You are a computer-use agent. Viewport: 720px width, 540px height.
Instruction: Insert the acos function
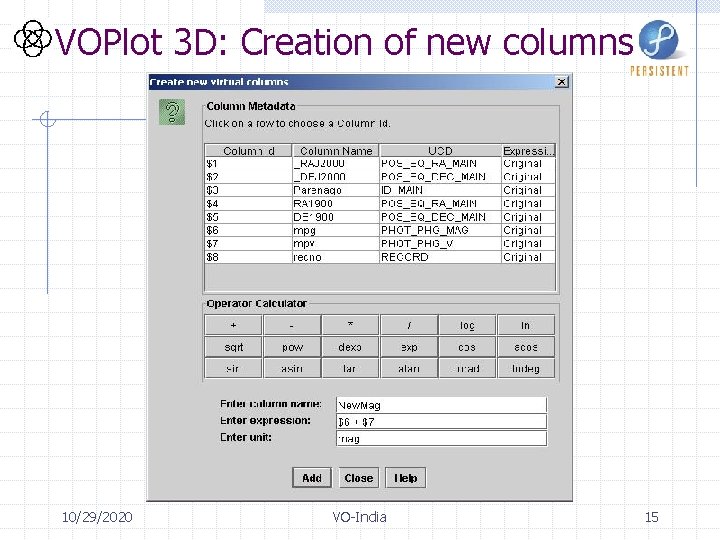[526, 347]
